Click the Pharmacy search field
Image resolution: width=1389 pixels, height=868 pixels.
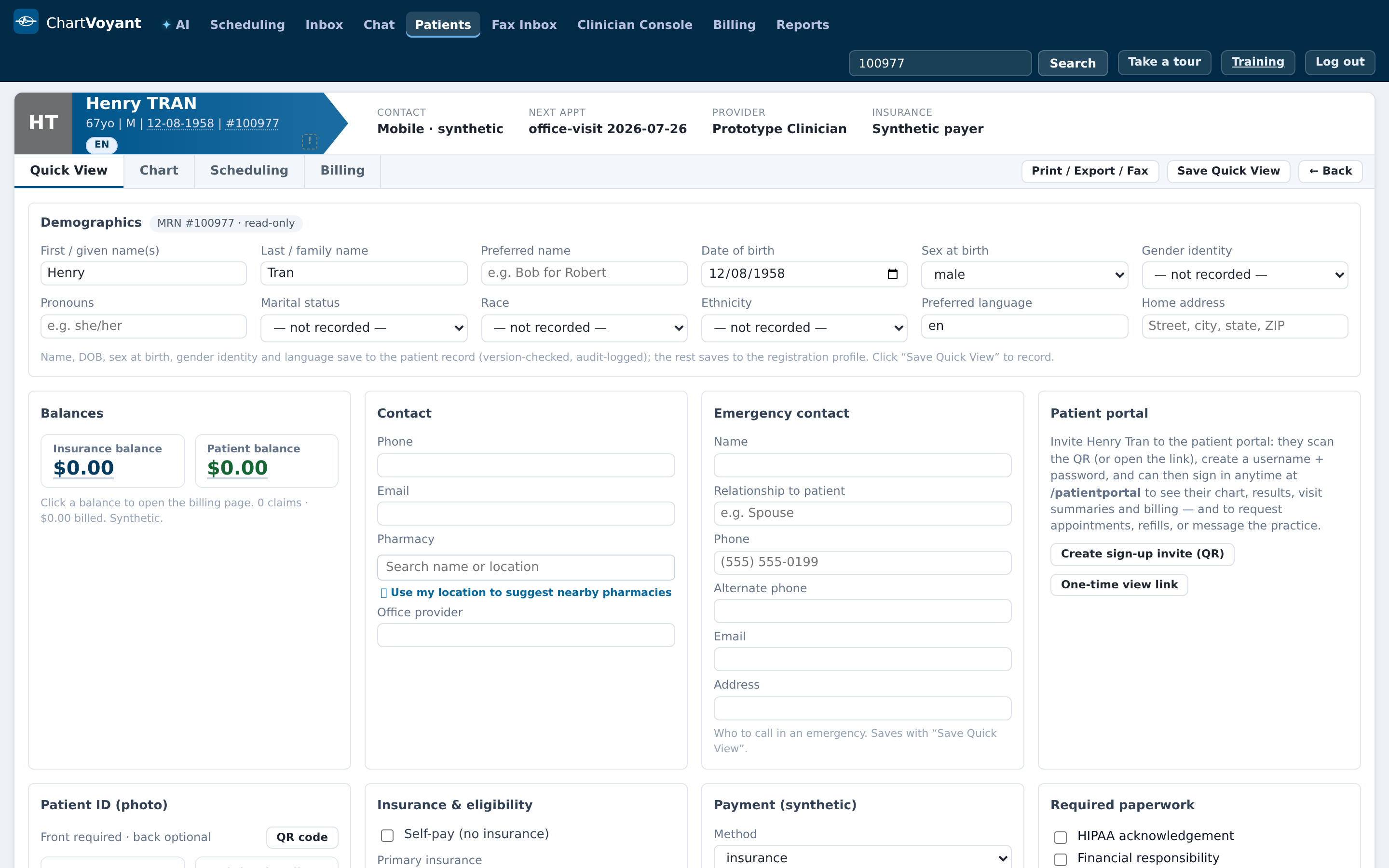(526, 567)
